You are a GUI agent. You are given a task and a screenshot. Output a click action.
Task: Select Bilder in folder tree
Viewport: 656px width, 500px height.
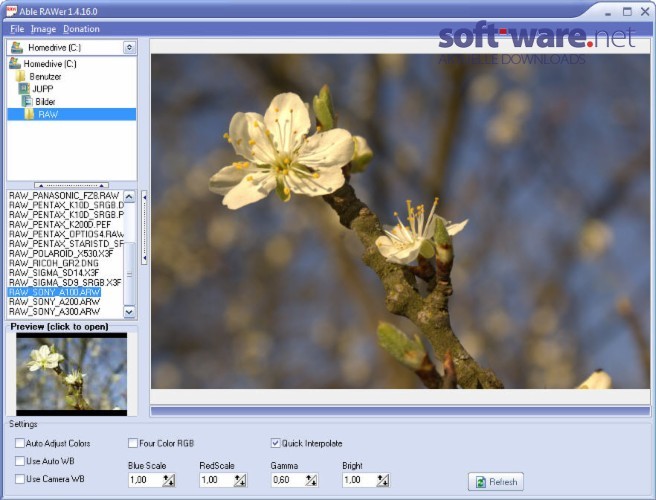45,102
